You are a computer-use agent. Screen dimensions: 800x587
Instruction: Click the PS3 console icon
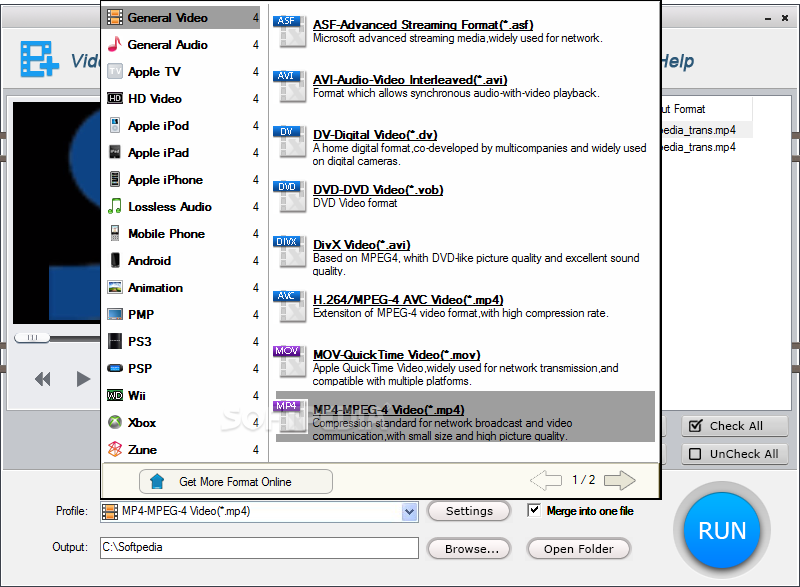coord(115,341)
